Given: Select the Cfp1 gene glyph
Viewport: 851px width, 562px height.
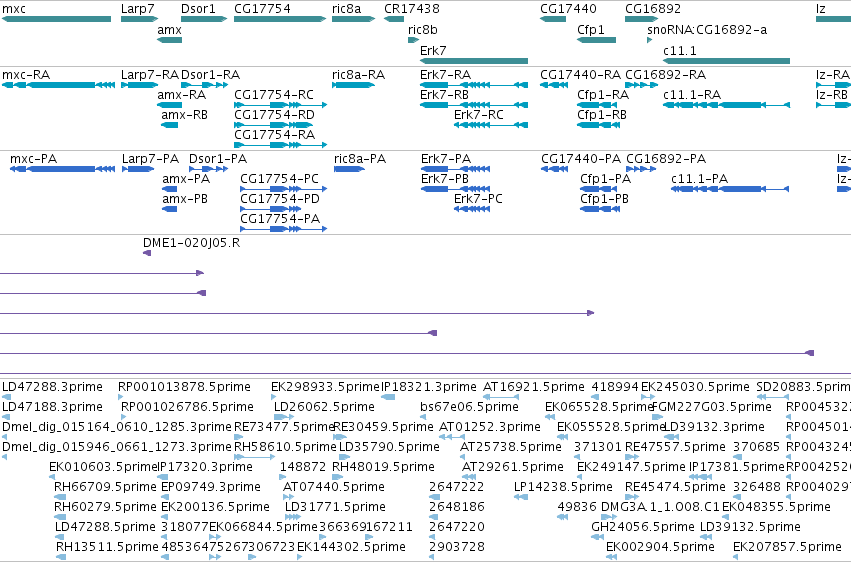Looking at the screenshot, I should (596, 40).
